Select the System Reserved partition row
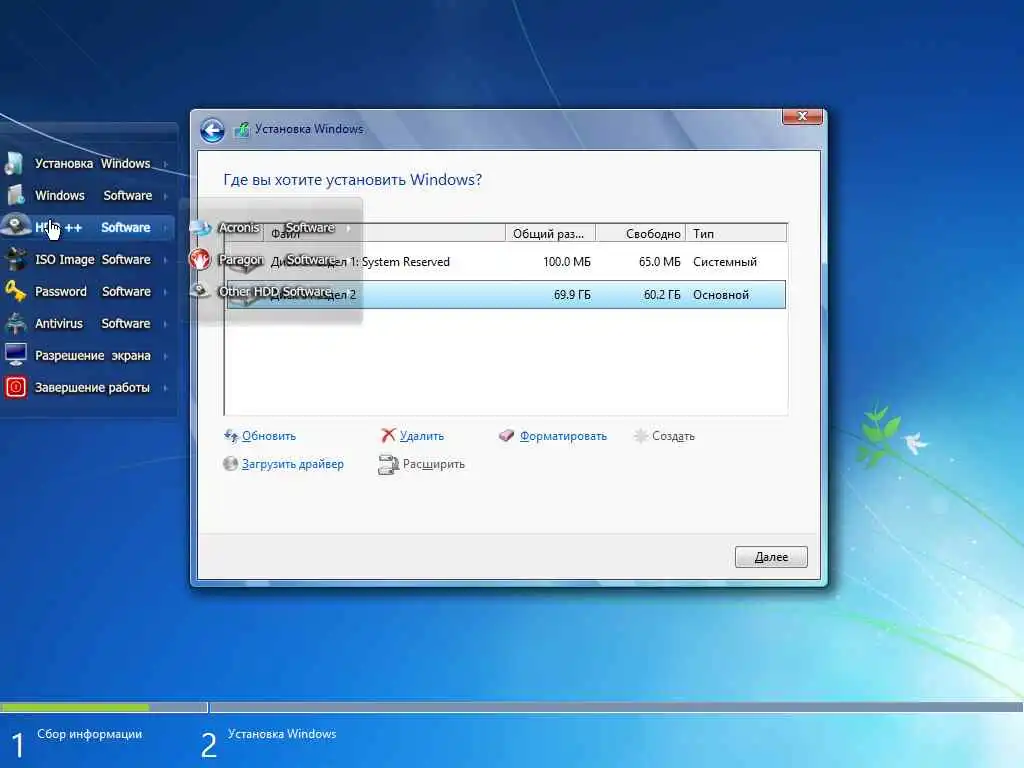 click(506, 262)
